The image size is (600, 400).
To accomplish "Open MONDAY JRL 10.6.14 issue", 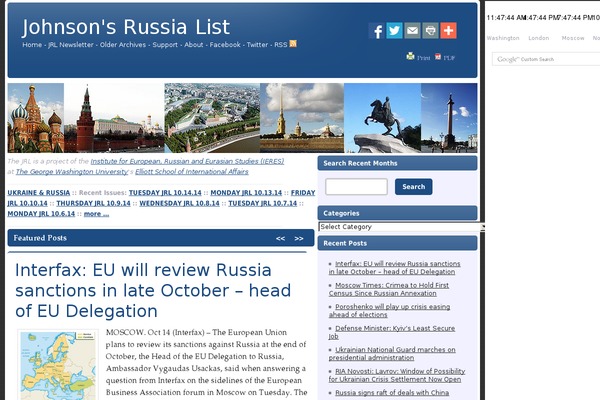I will 41,214.
